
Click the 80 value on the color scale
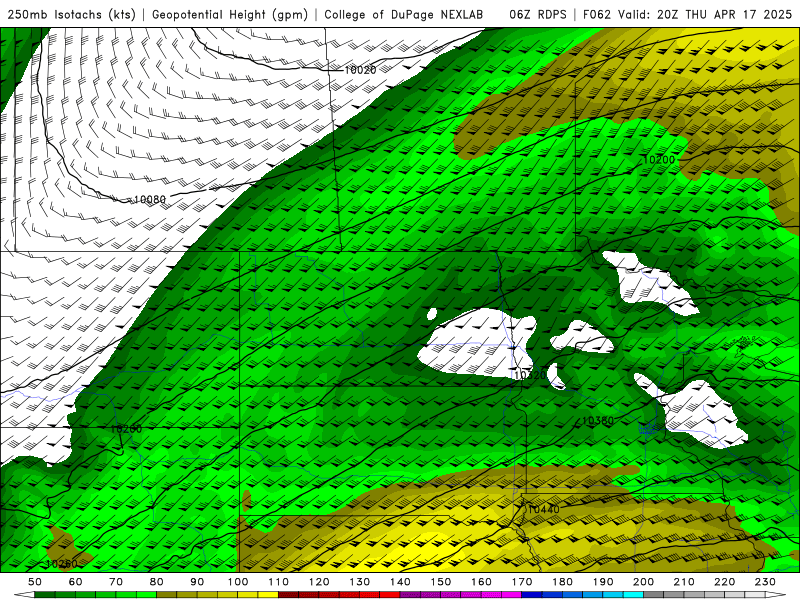pos(157,582)
